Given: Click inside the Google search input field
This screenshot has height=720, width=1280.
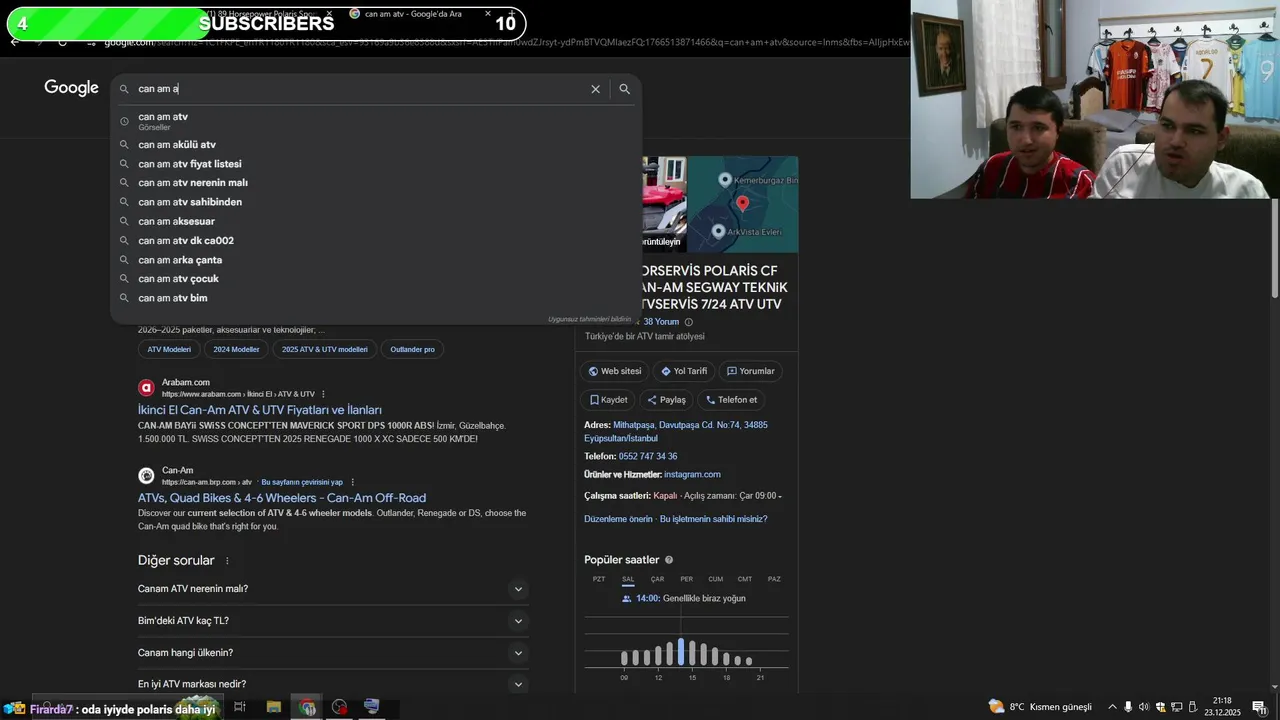Looking at the screenshot, I should (x=360, y=89).
